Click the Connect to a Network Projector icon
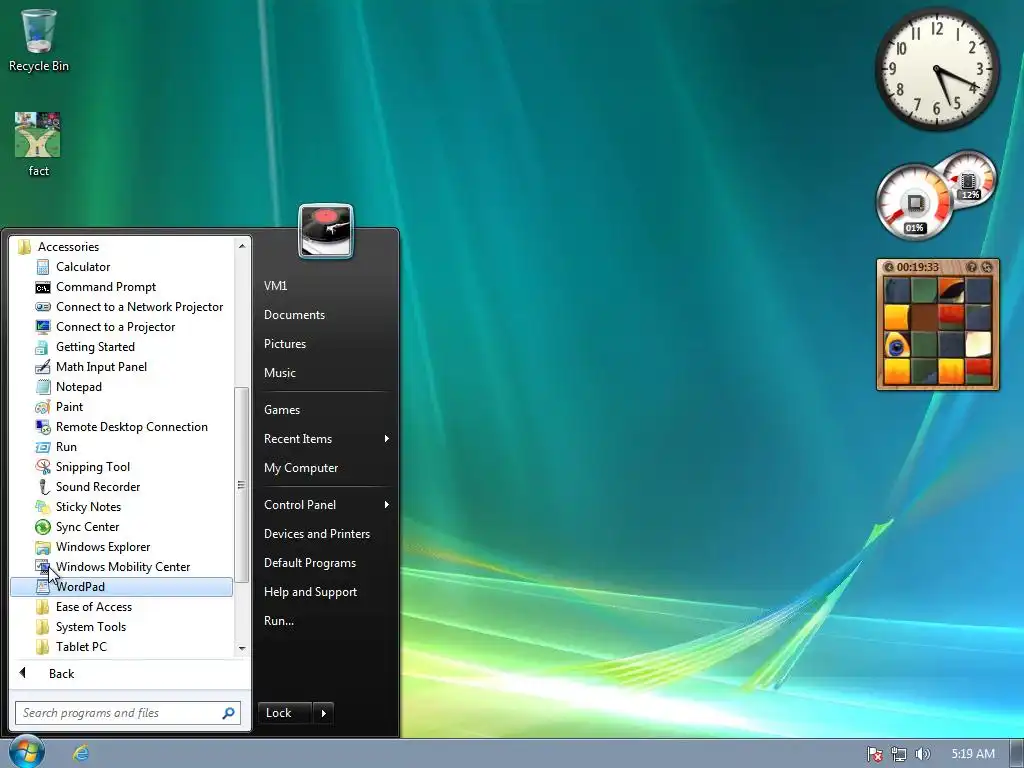Viewport: 1024px width, 768px height. pyautogui.click(x=43, y=307)
